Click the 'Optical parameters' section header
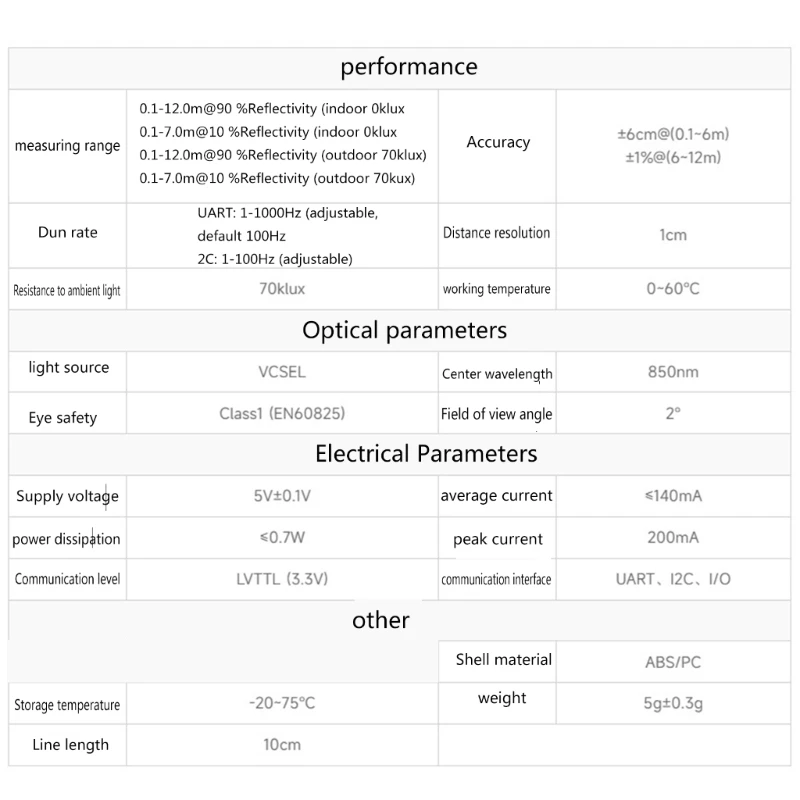The image size is (800, 800). tap(404, 330)
